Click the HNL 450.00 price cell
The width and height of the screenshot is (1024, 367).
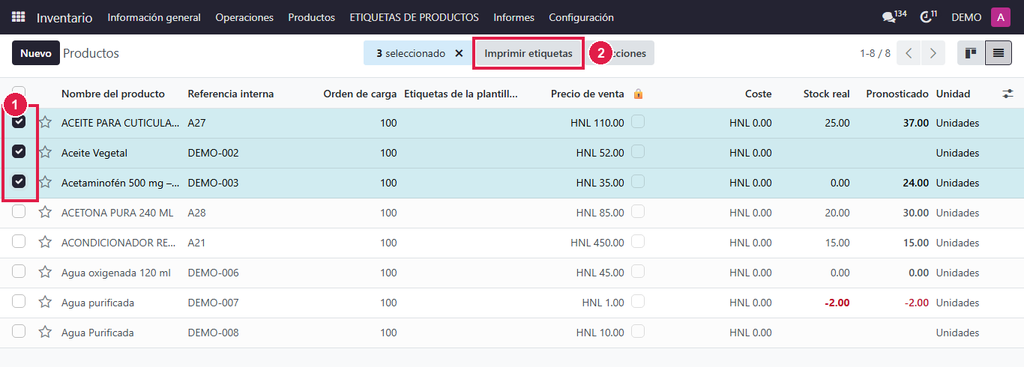tap(597, 243)
